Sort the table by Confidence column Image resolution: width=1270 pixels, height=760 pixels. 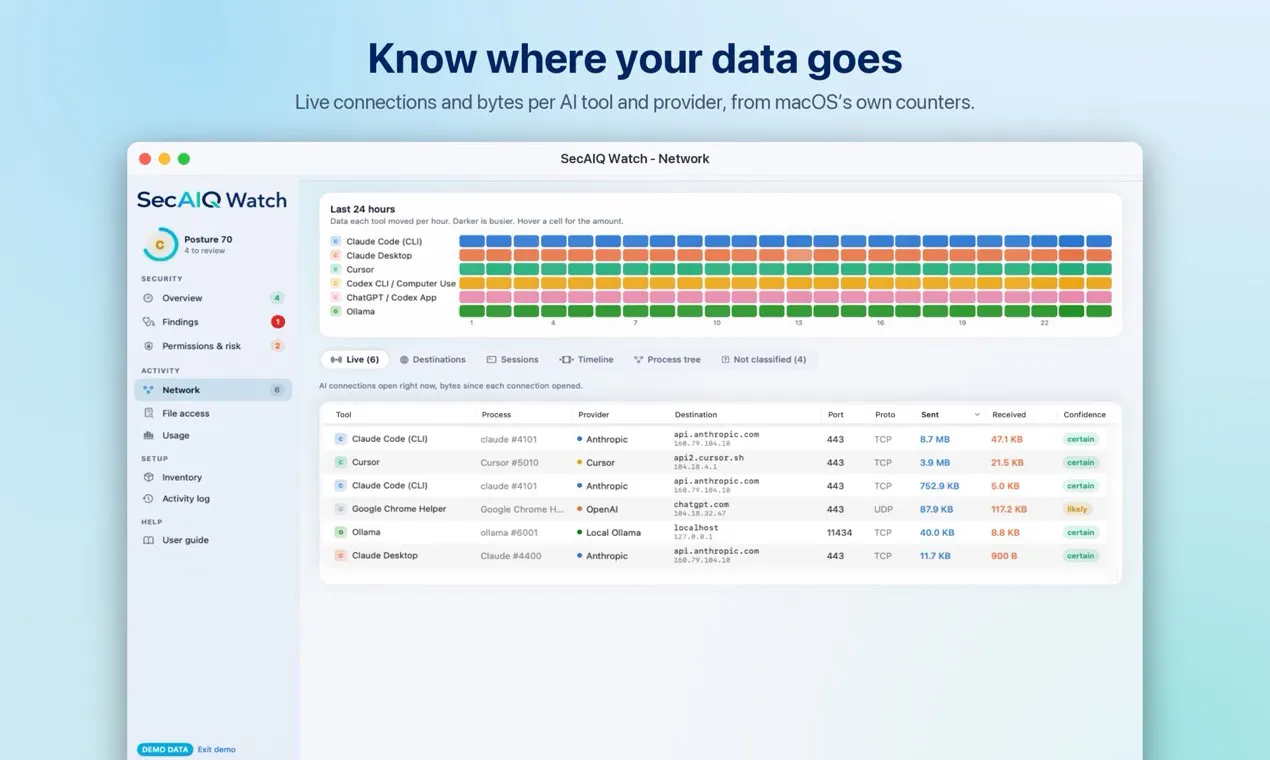[1085, 415]
